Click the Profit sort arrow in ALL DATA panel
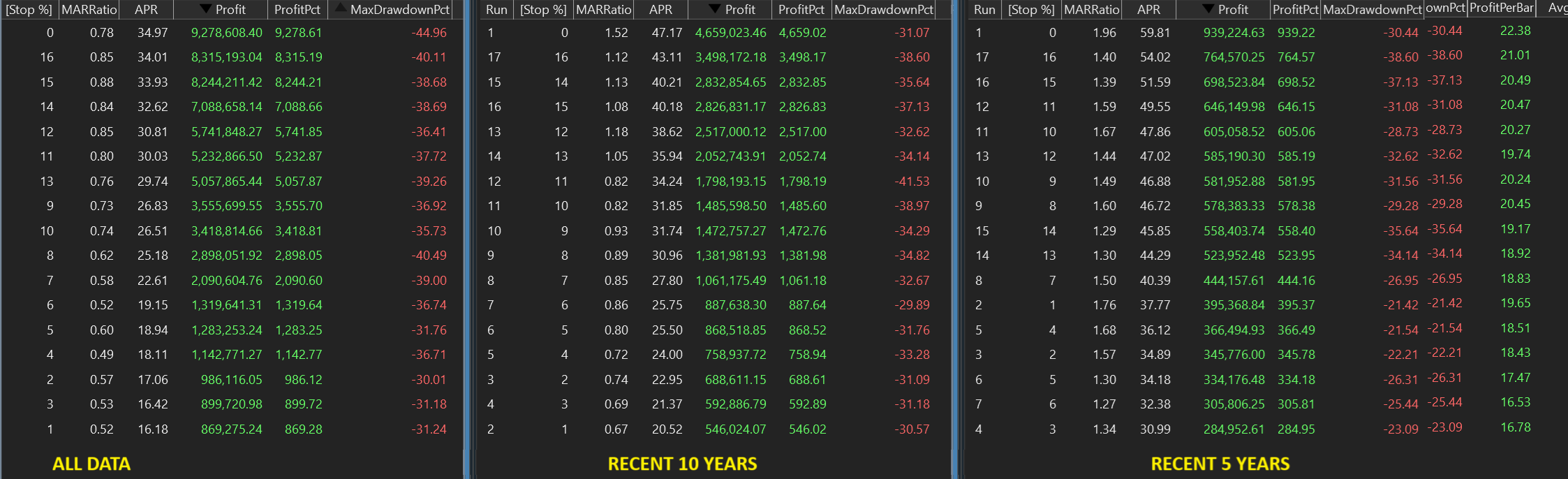 point(205,9)
